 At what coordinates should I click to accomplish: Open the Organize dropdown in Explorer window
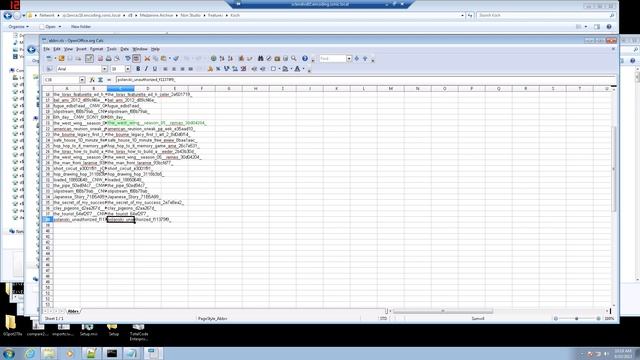19,27
